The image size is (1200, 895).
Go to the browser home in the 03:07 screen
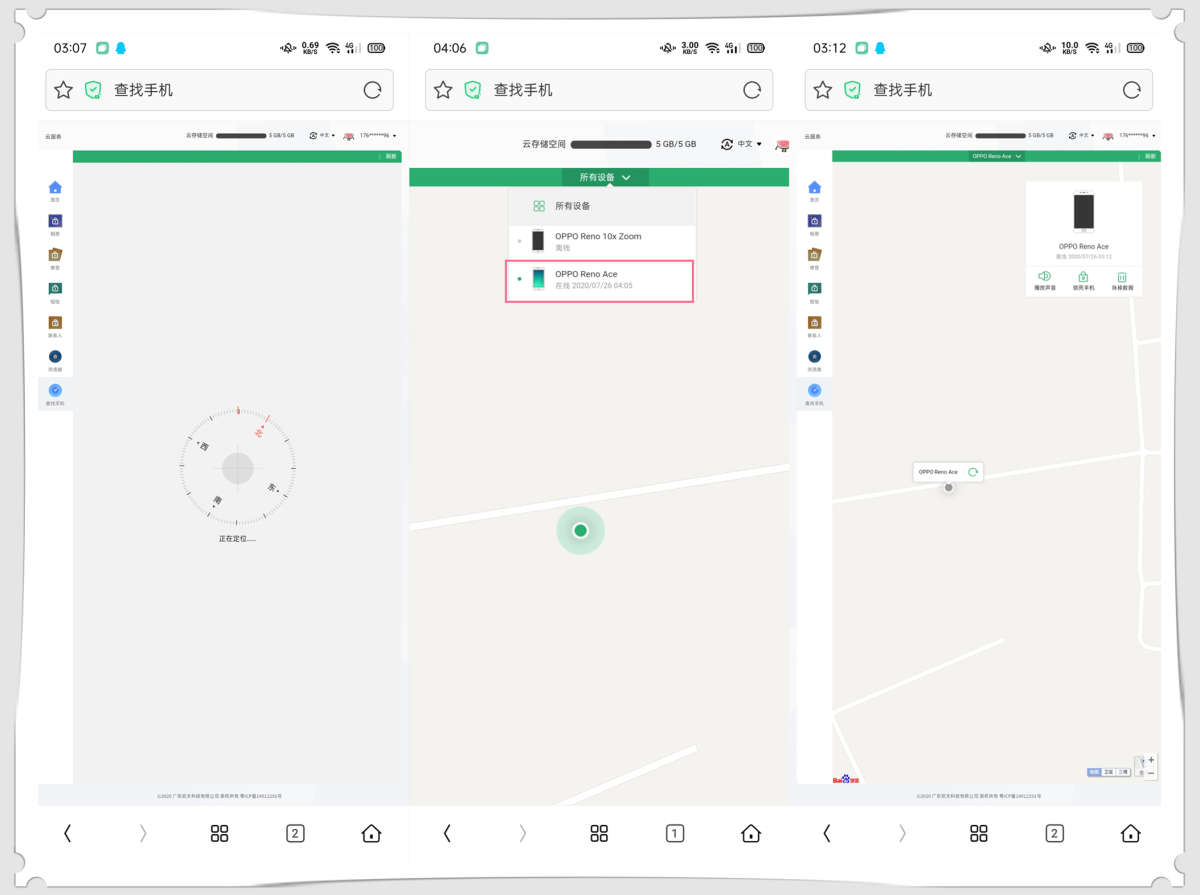371,833
